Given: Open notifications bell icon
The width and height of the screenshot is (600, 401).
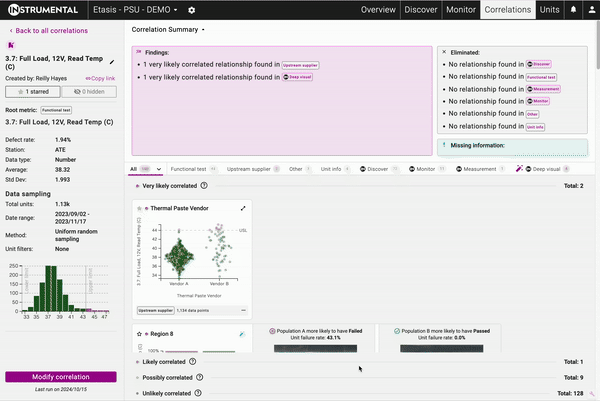Looking at the screenshot, I should coord(573,10).
